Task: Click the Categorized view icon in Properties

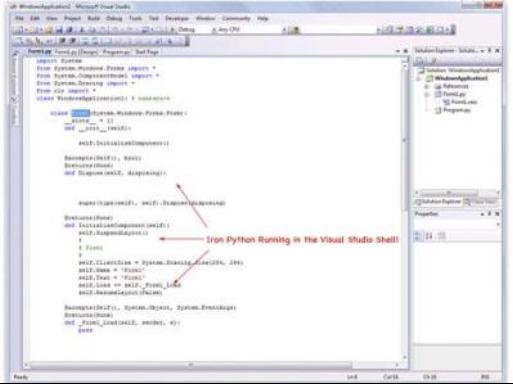Action: tap(417, 236)
